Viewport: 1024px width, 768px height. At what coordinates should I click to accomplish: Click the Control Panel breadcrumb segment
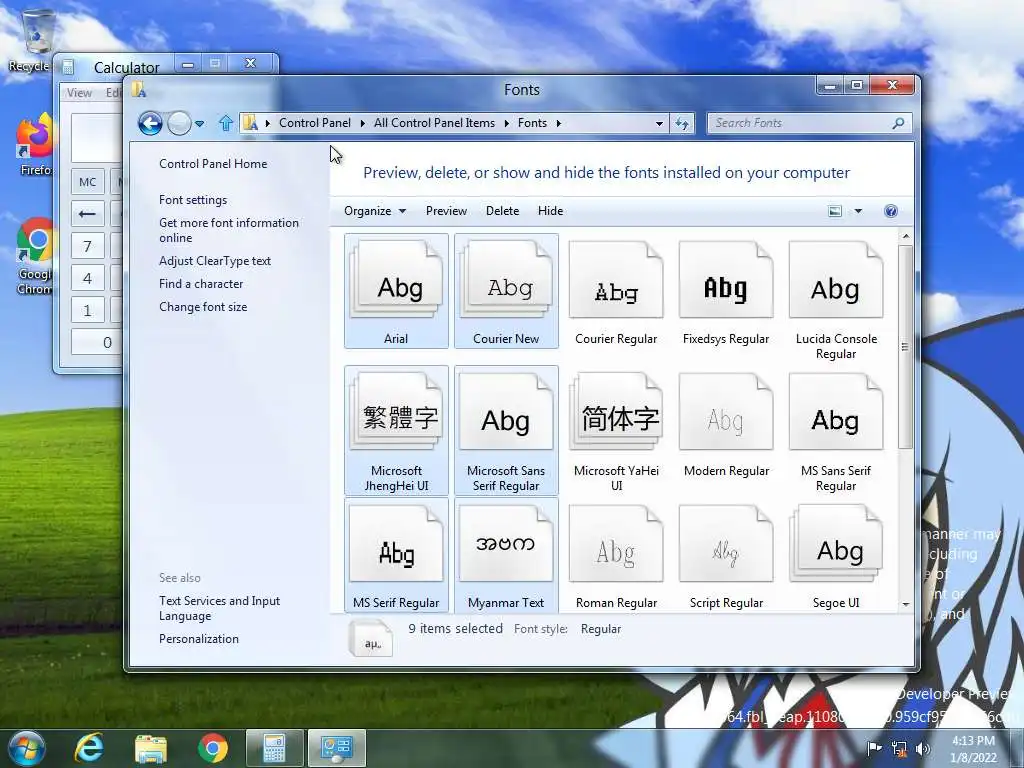(315, 123)
